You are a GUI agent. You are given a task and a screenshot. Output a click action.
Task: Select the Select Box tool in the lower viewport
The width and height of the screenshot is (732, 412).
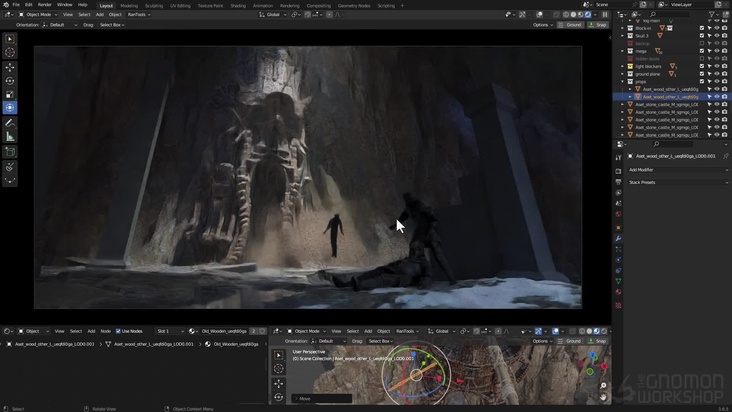click(279, 355)
